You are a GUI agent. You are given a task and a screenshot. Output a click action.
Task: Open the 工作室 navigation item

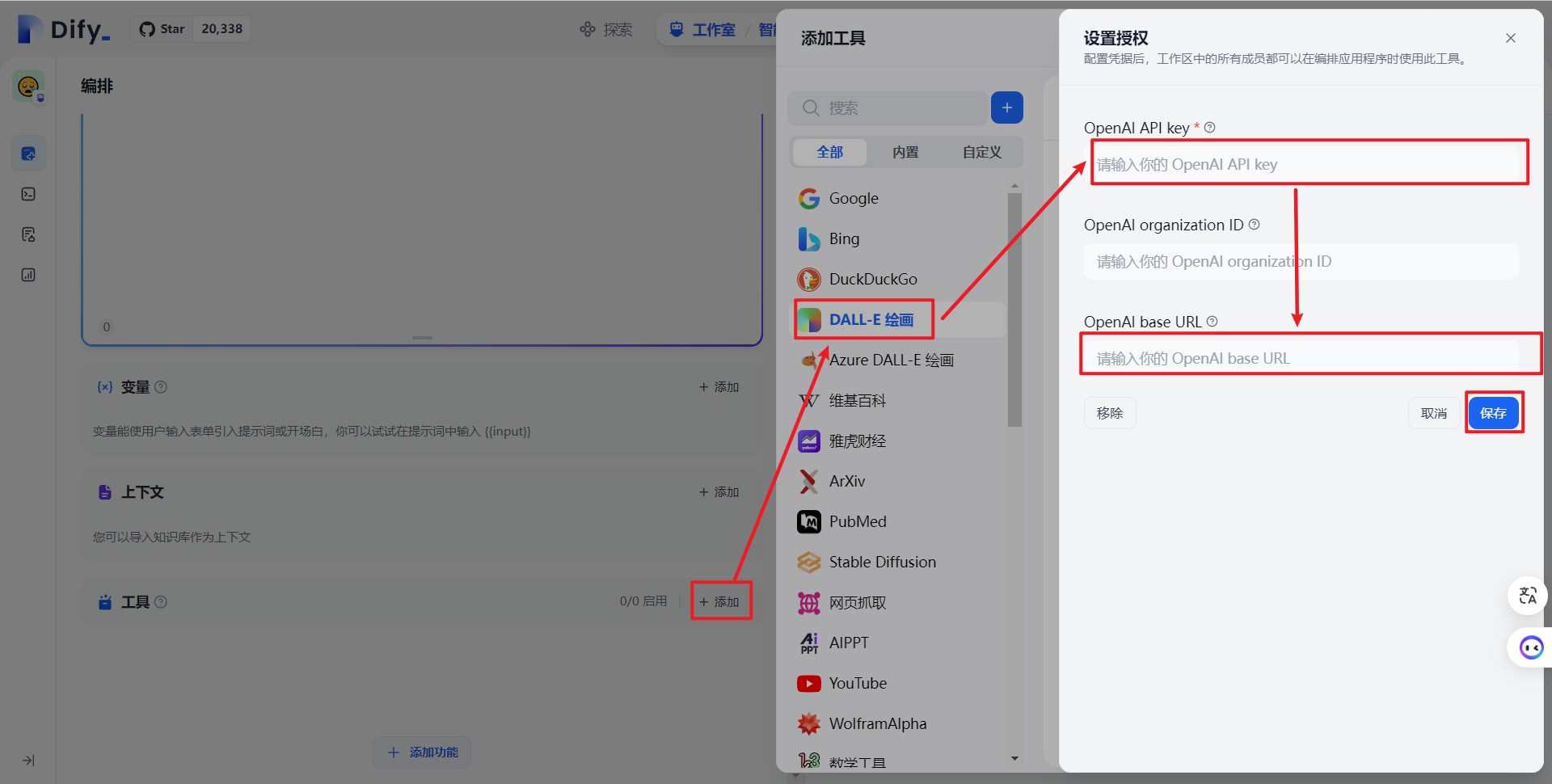click(702, 30)
